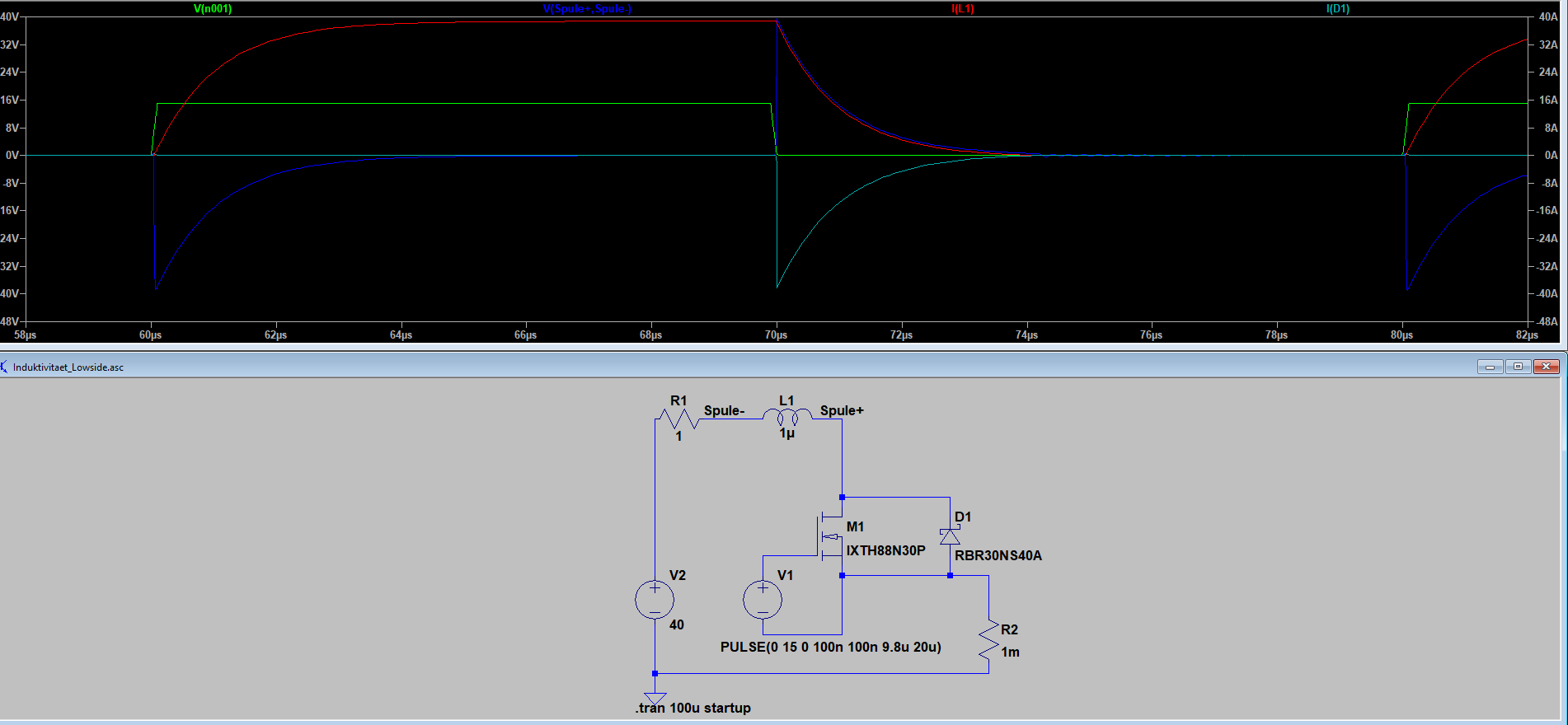Click the V(Spule+,Spule-) trace label

(587, 9)
